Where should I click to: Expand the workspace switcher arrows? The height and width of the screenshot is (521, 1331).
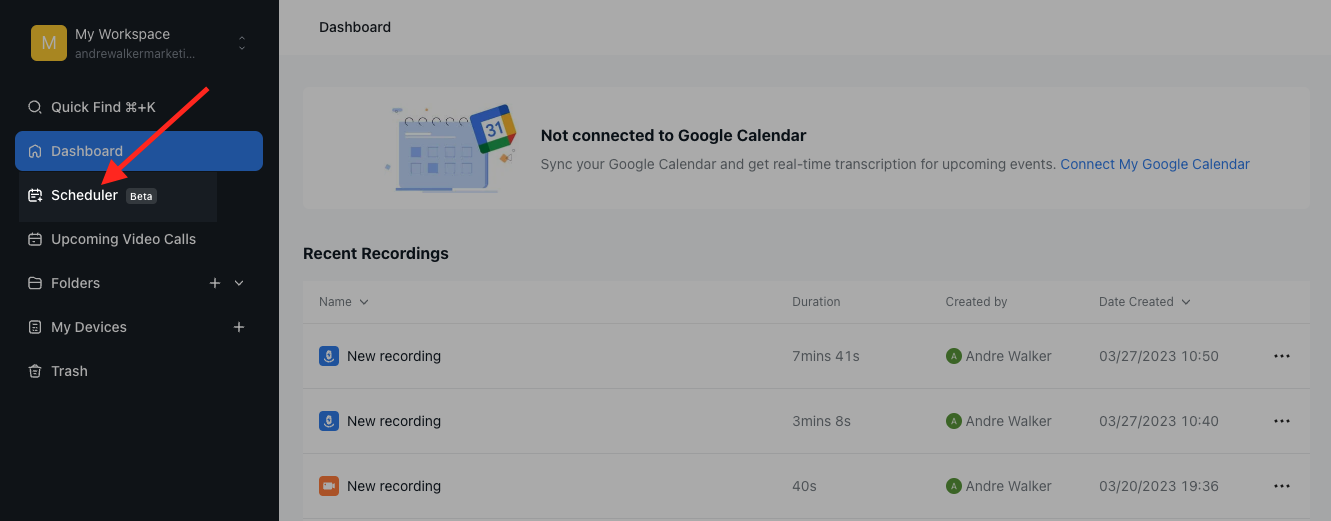241,43
